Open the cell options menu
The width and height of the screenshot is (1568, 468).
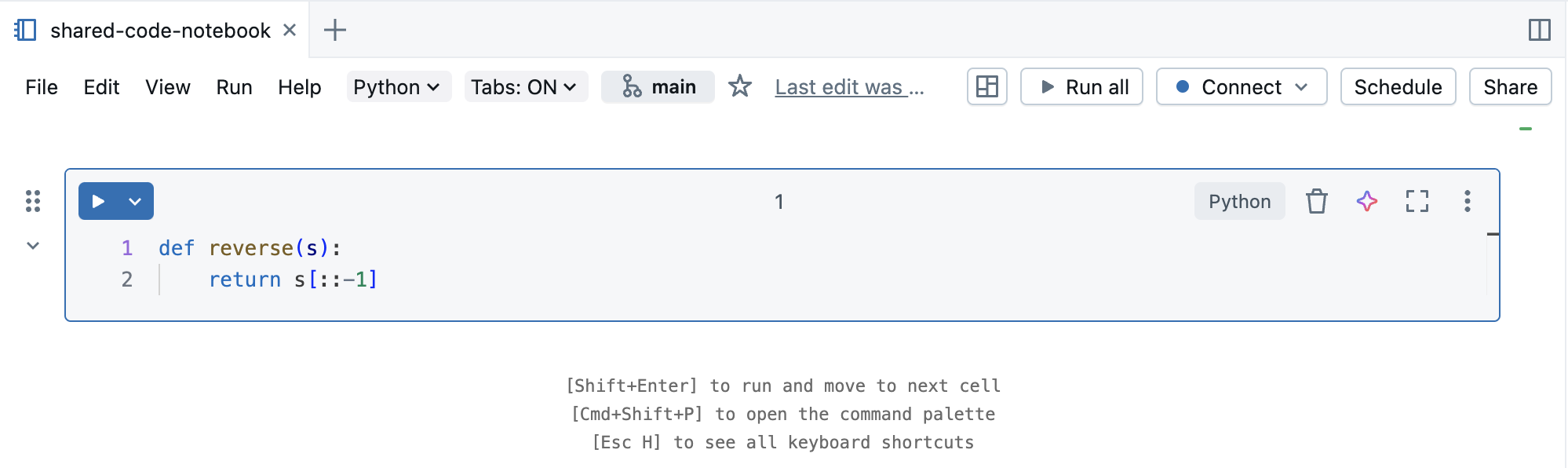(x=1468, y=201)
